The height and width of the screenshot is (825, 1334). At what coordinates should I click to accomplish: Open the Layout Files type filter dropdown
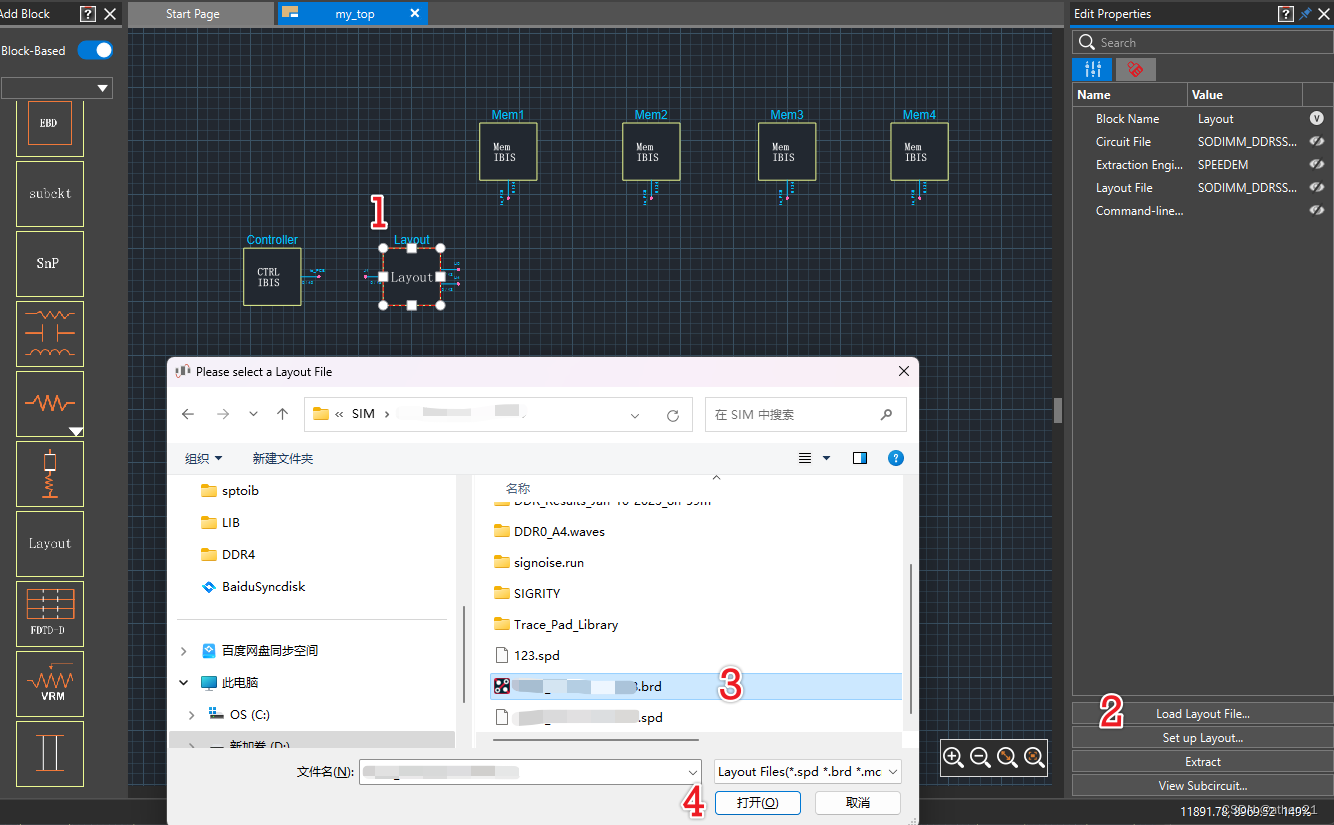point(808,771)
